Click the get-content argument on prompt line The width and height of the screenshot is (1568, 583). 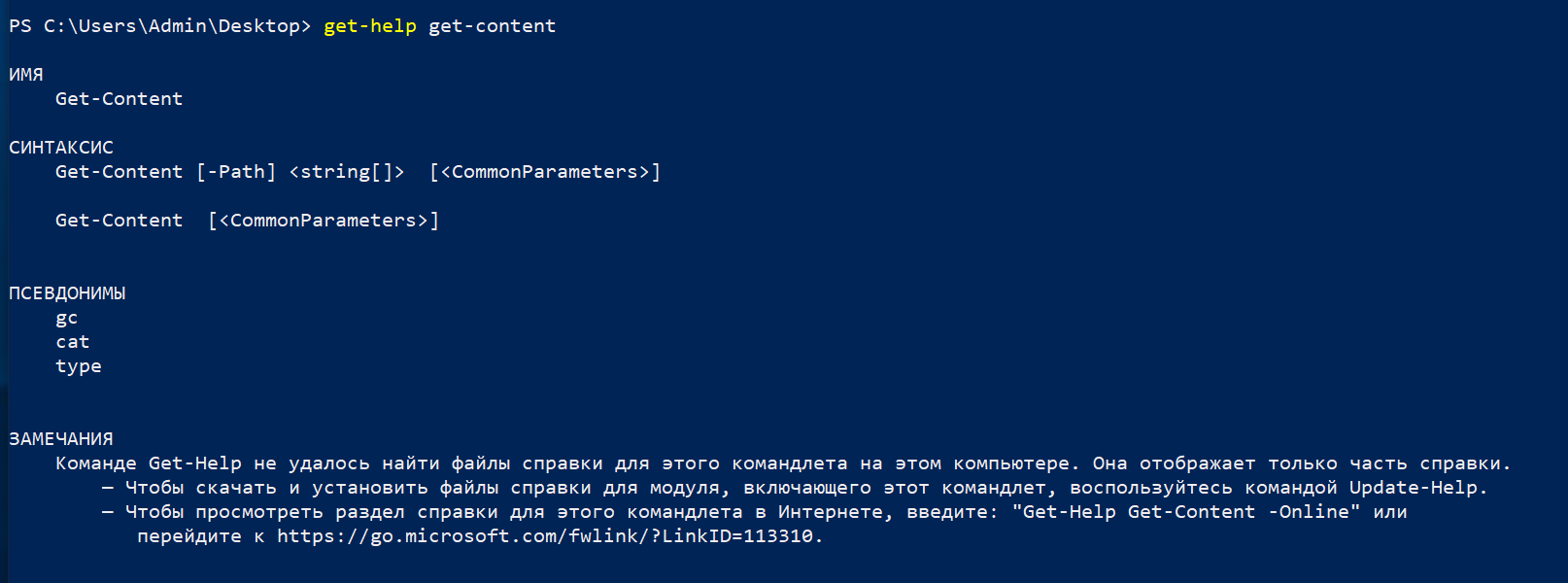[x=492, y=26]
